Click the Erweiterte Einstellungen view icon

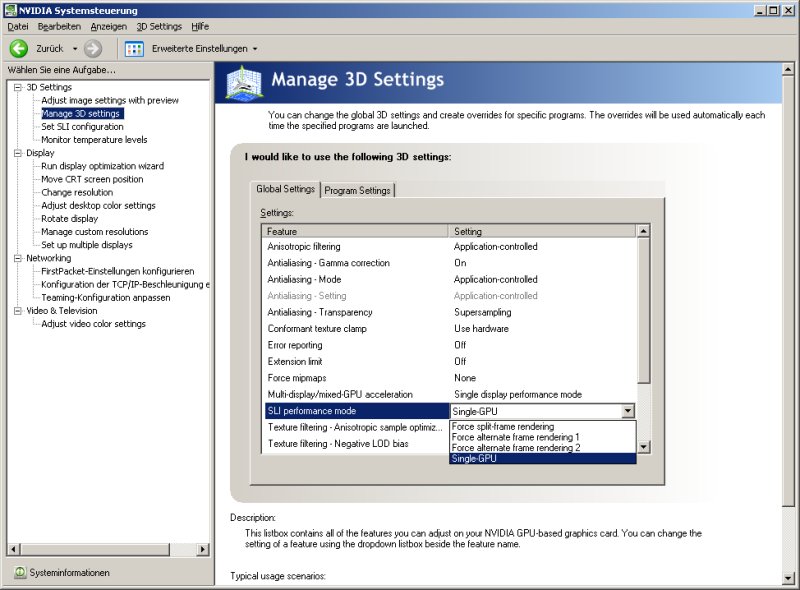[134, 49]
